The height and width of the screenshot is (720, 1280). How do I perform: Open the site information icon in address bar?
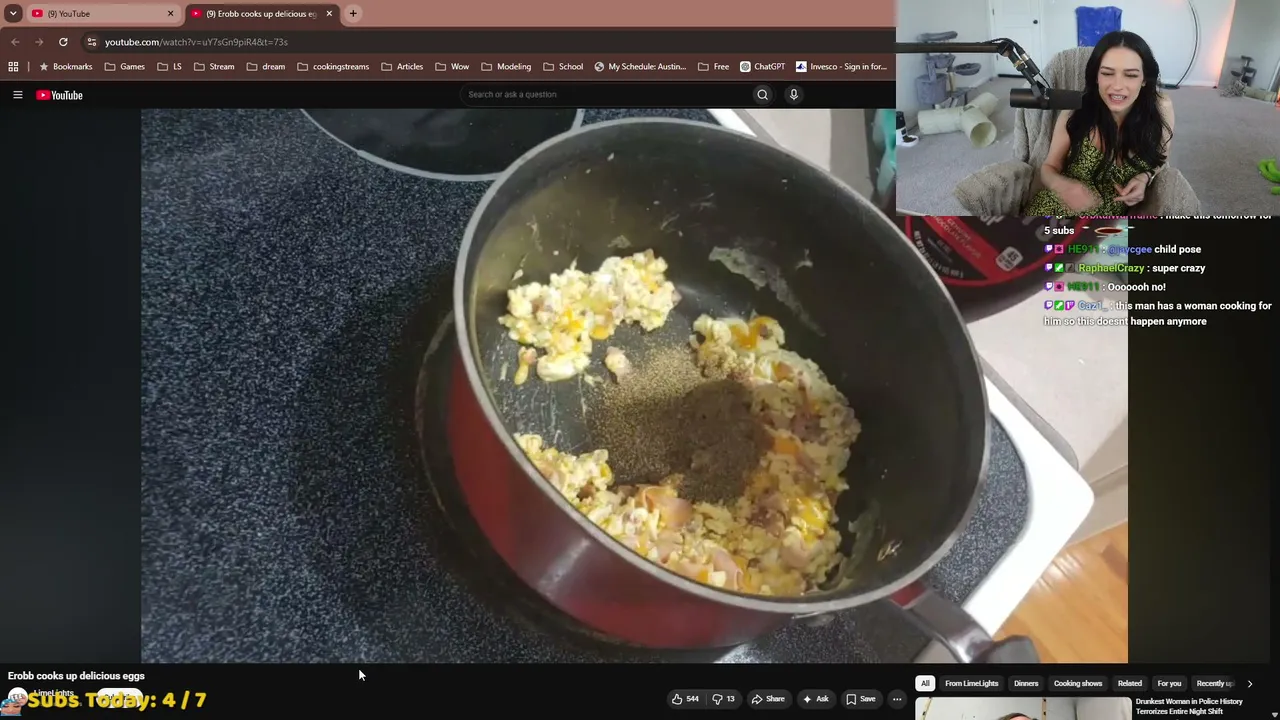tap(91, 42)
